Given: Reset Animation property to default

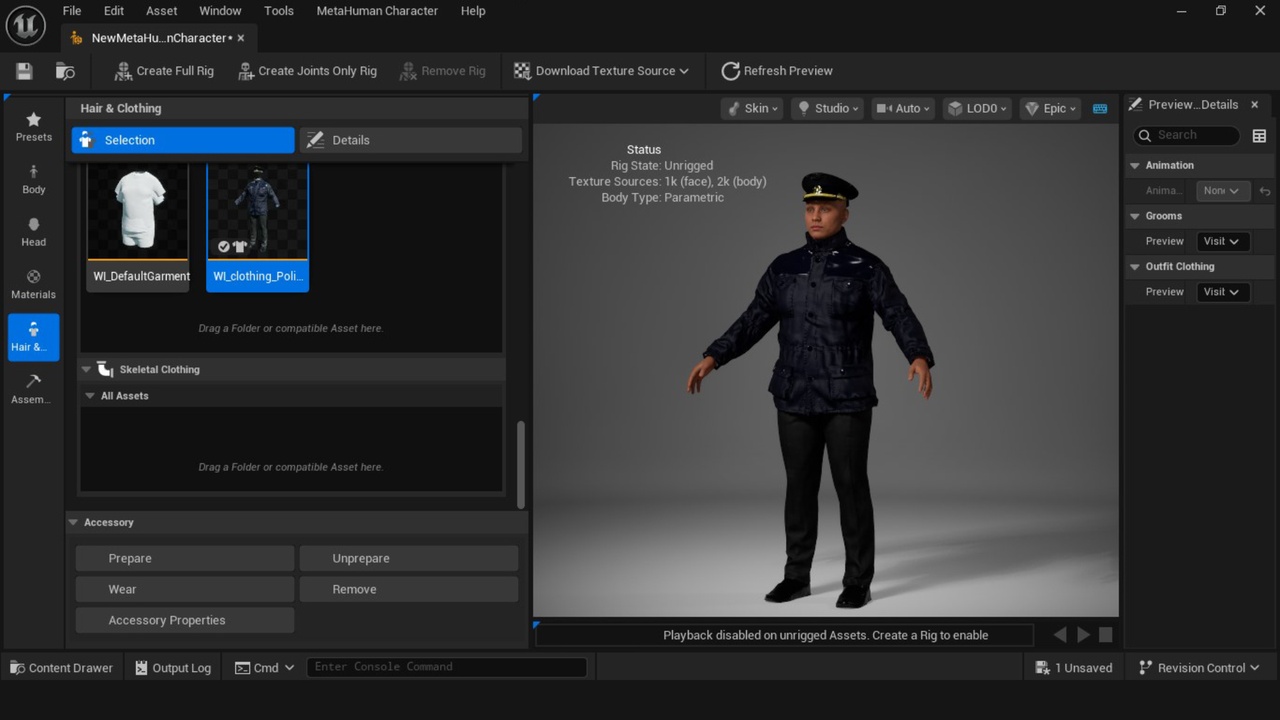Looking at the screenshot, I should pyautogui.click(x=1265, y=191).
